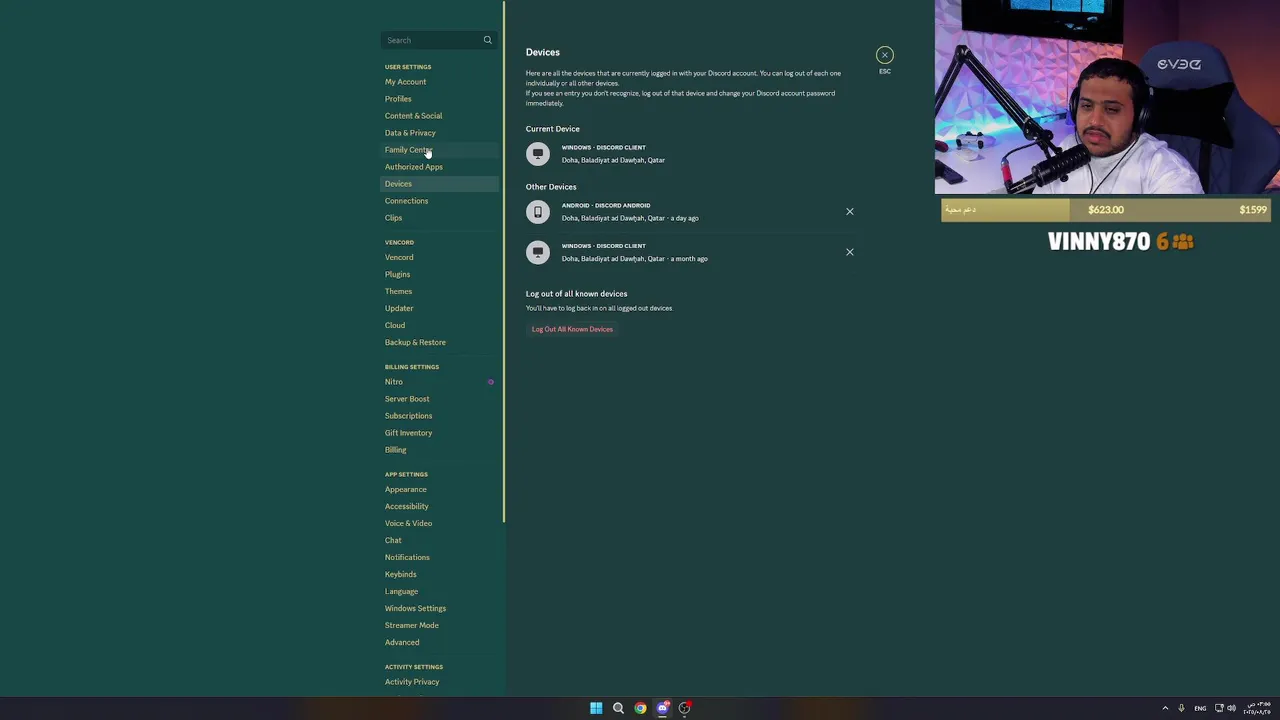Switch ENG input language
Screen dimensions: 1280x720
pos(1200,708)
